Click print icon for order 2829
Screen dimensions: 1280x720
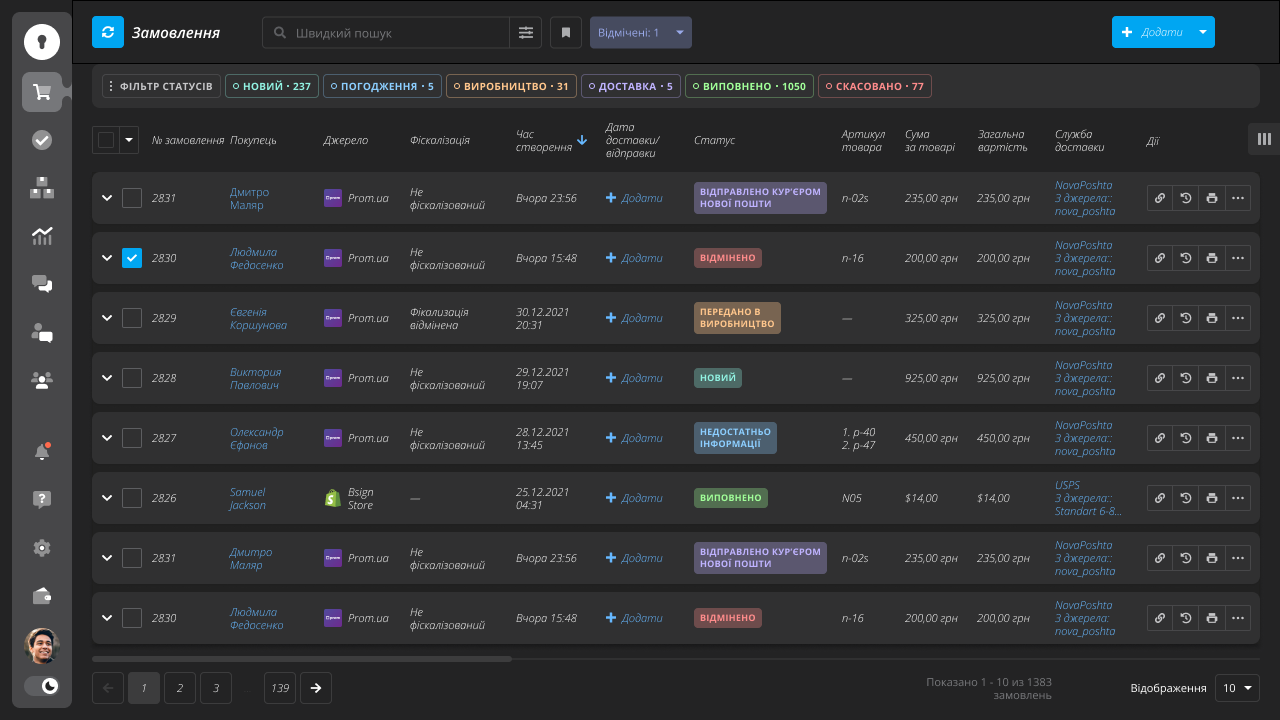coord(1211,318)
